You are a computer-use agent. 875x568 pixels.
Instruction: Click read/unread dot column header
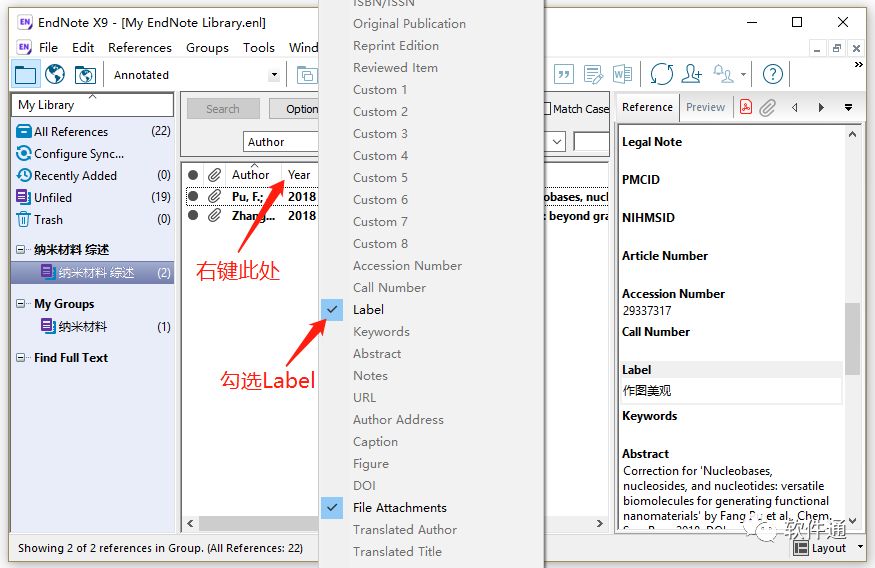point(193,175)
